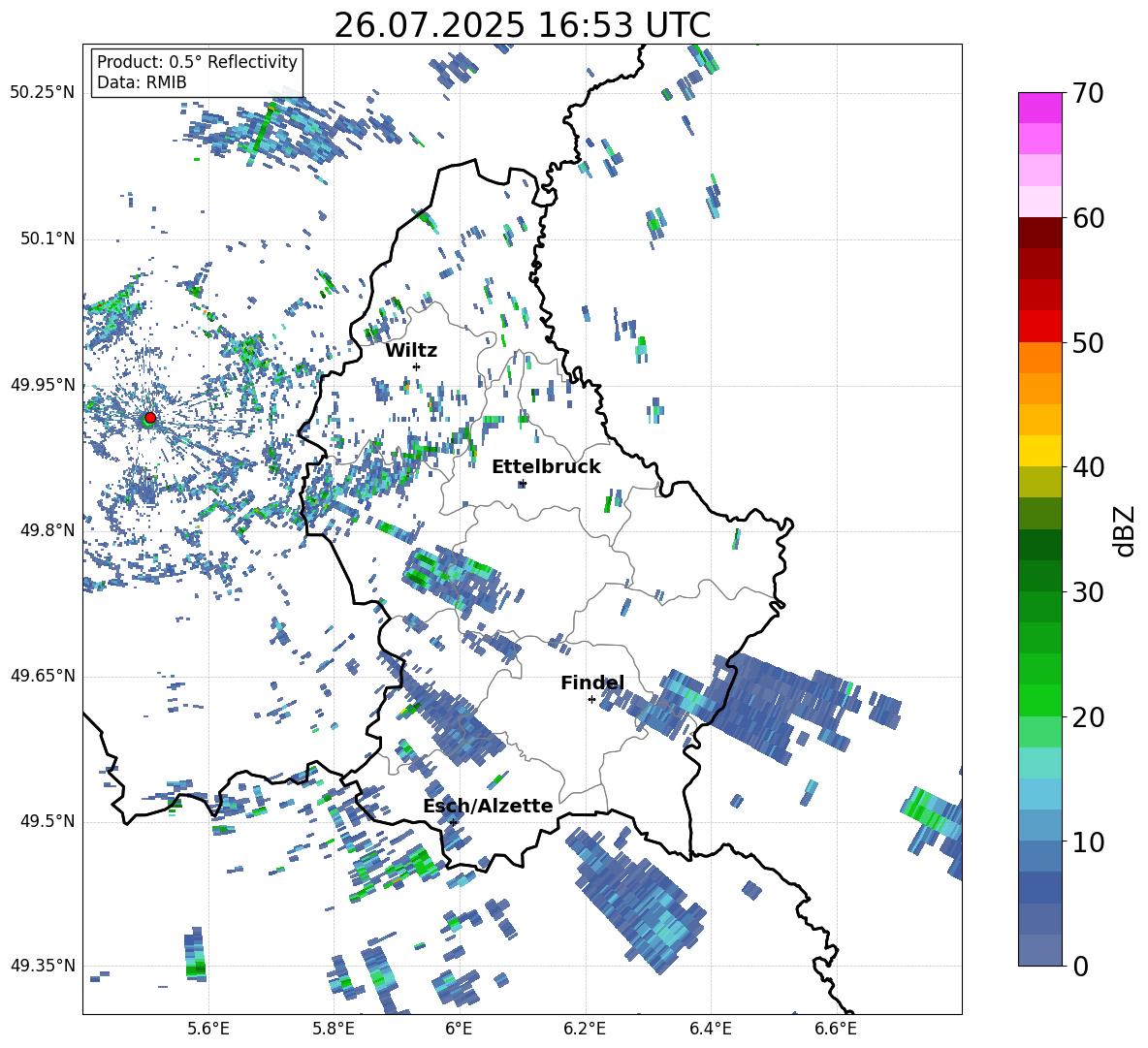Click the Findel location label

(592, 683)
